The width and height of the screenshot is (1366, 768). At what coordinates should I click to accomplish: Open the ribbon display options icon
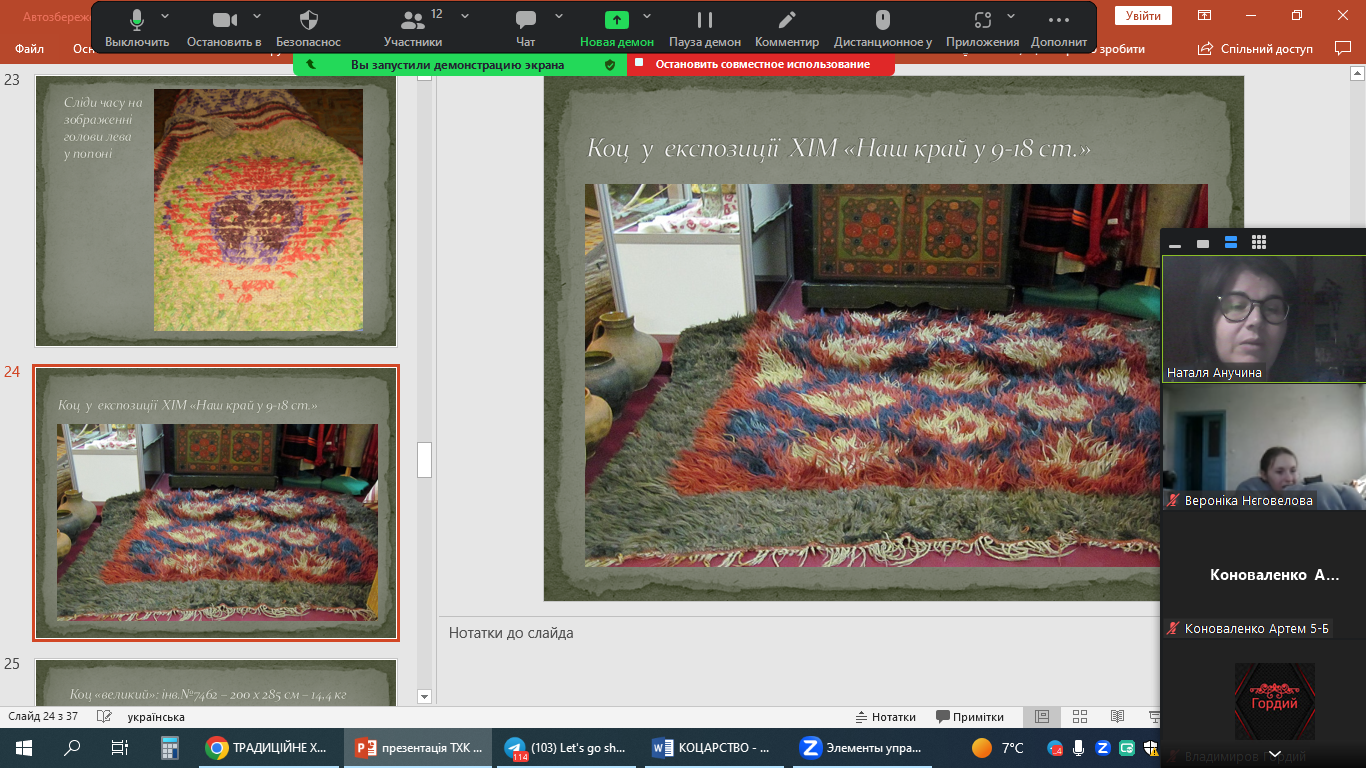(x=1205, y=15)
